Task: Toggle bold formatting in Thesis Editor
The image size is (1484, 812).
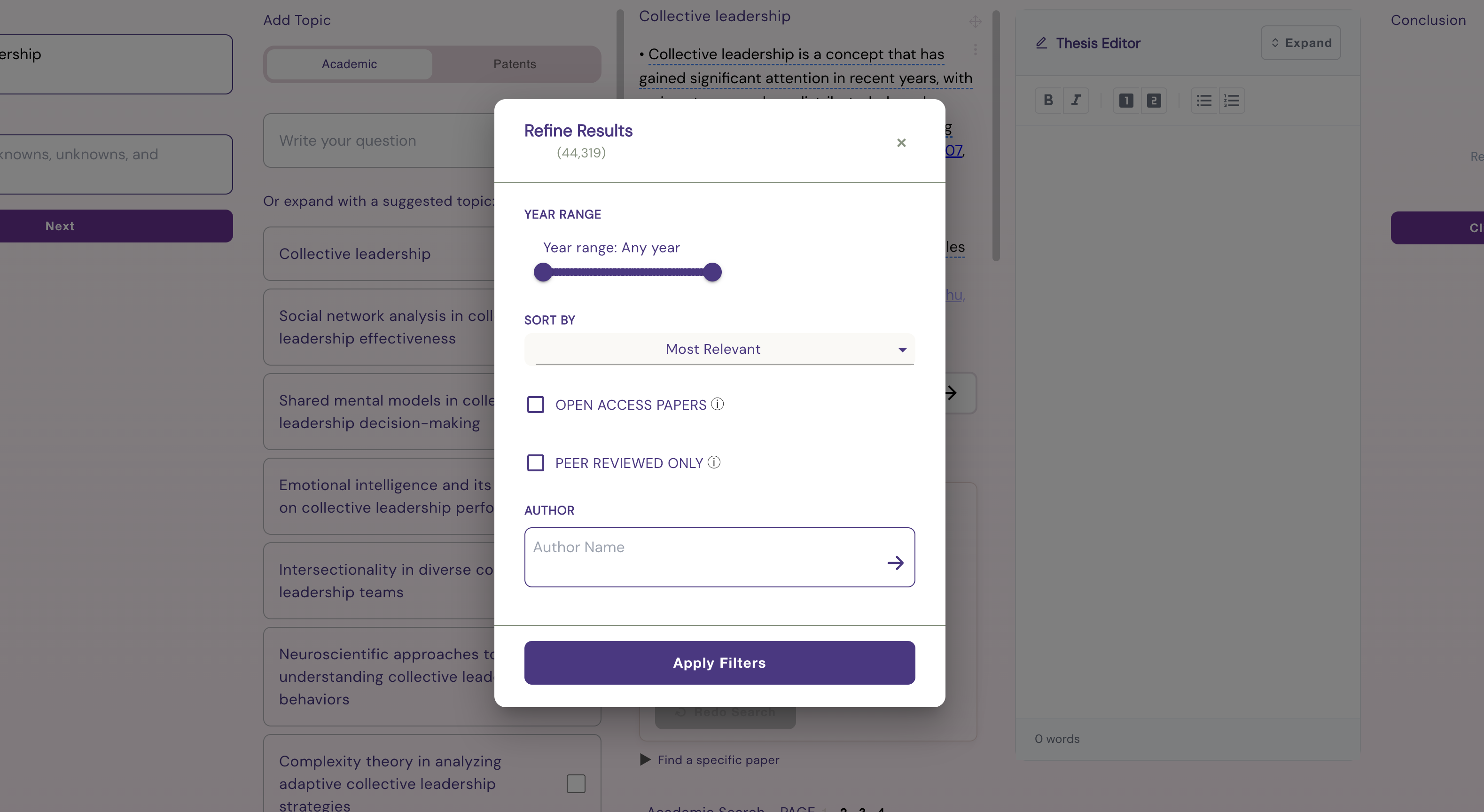Action: point(1048,100)
